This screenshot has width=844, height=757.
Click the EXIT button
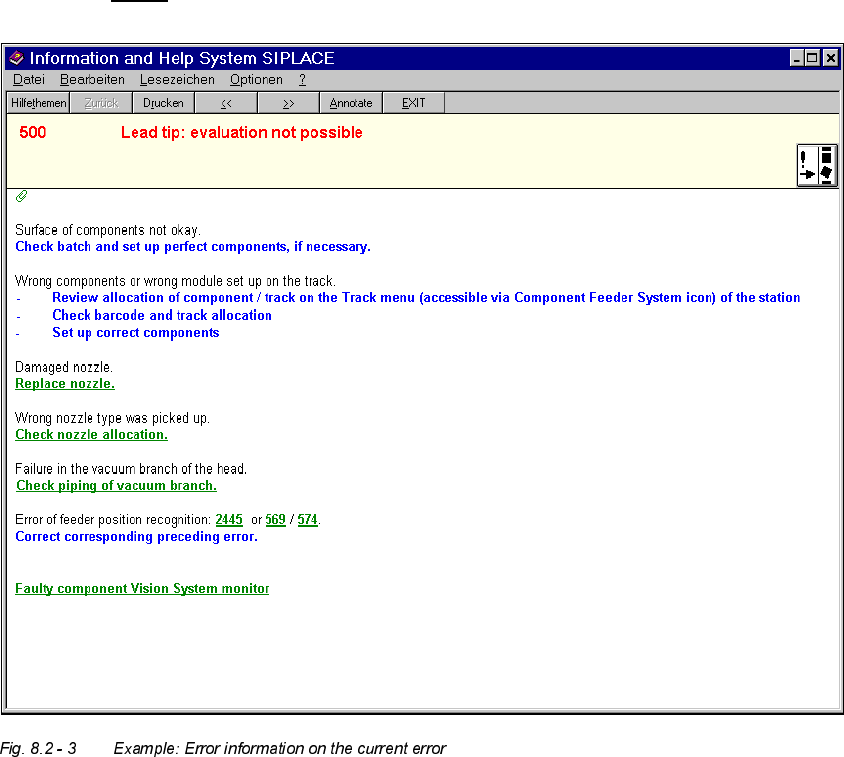pos(413,103)
